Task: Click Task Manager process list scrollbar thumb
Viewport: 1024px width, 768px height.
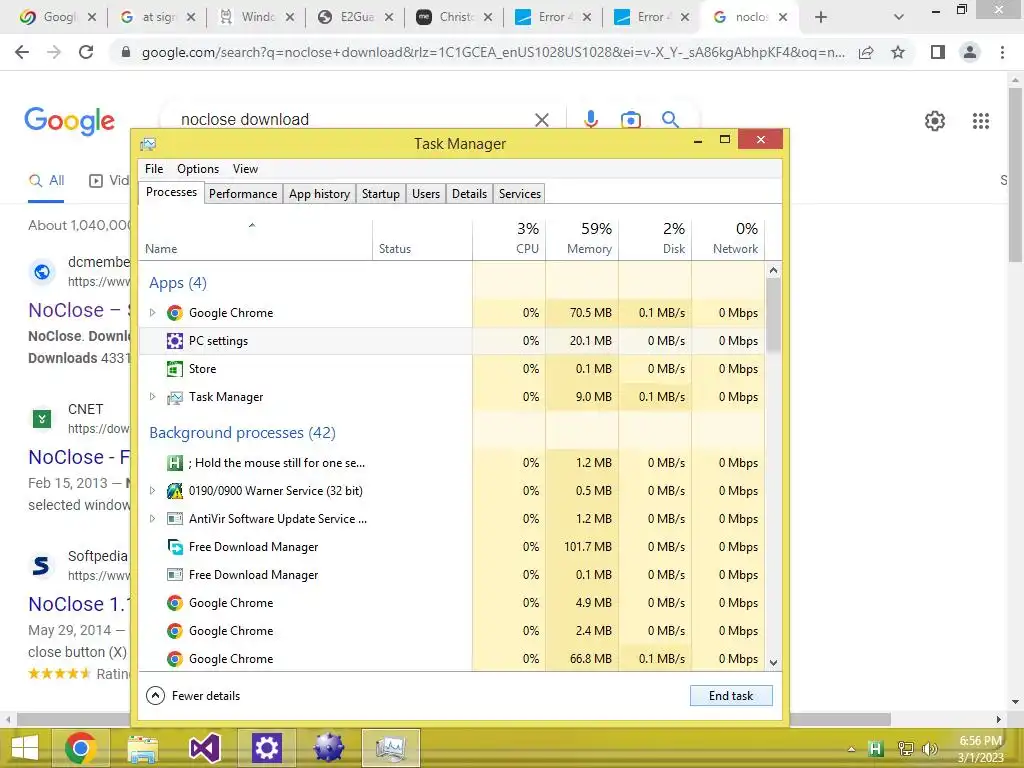Action: pos(773,314)
